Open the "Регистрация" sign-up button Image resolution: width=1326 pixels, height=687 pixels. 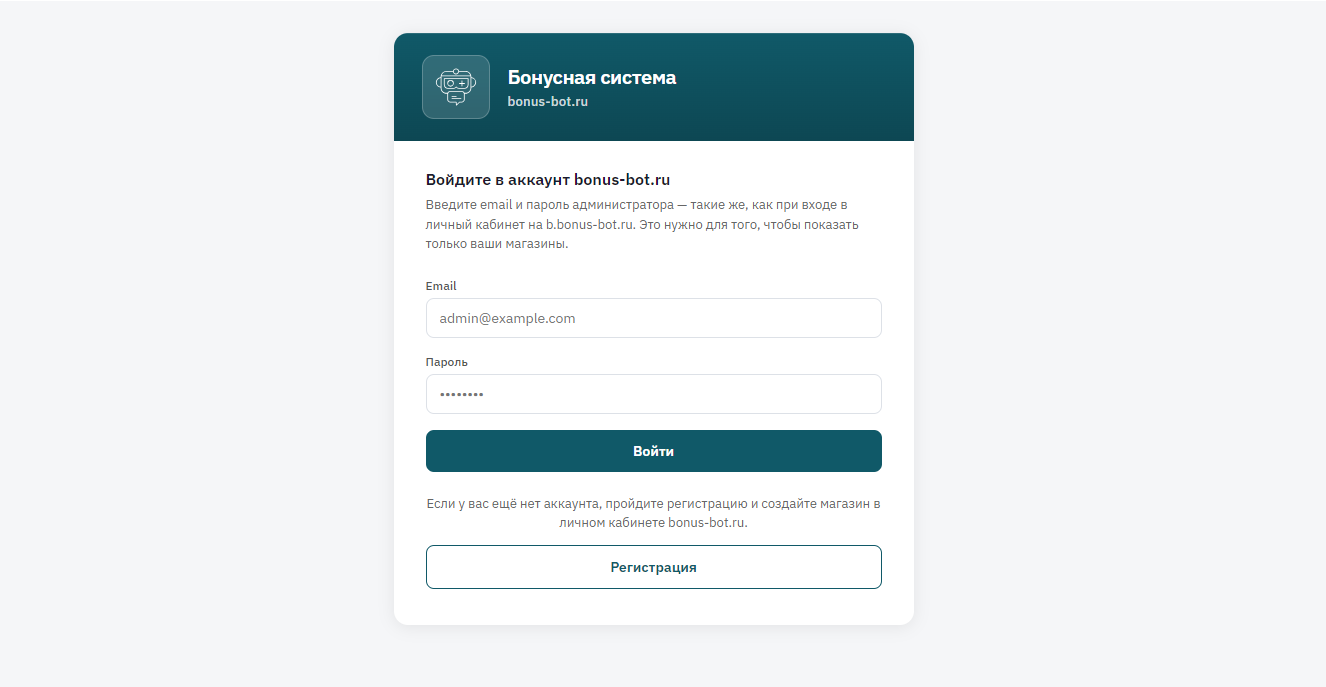(x=653, y=567)
